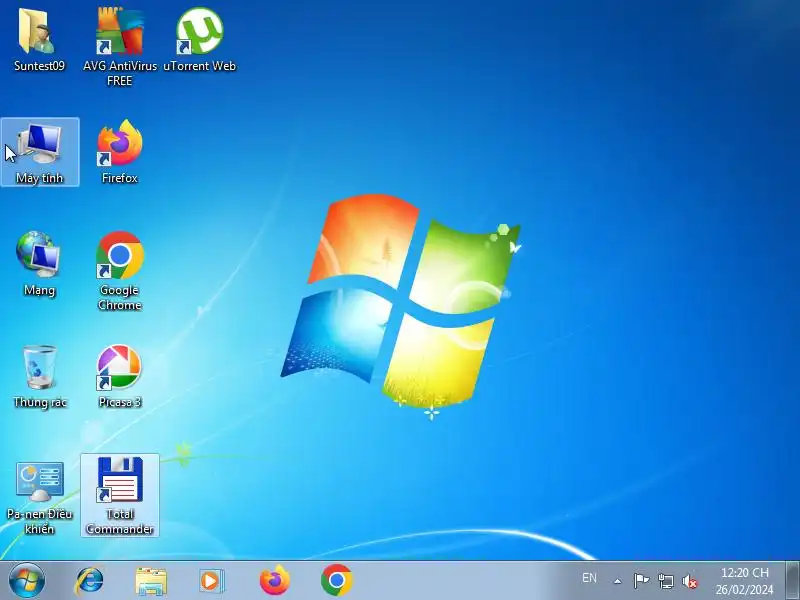Select the AVG AntiVirus FREE shortcut
This screenshot has height=600, width=800.
click(120, 46)
